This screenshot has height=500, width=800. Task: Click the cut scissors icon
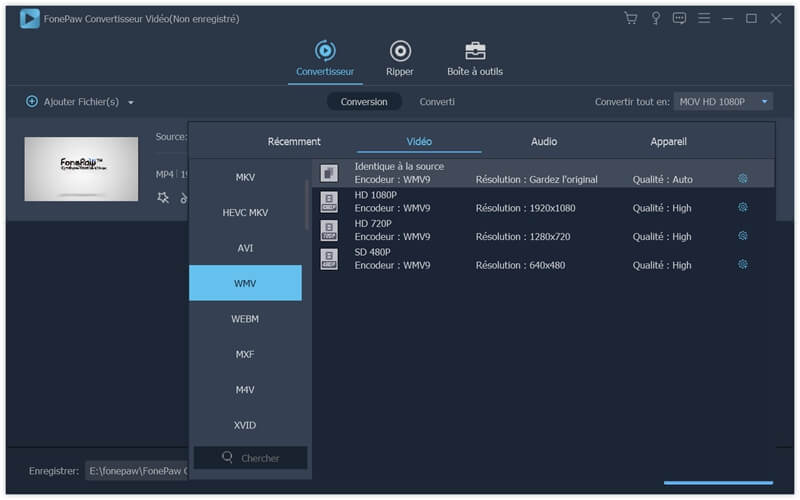pyautogui.click(x=184, y=197)
